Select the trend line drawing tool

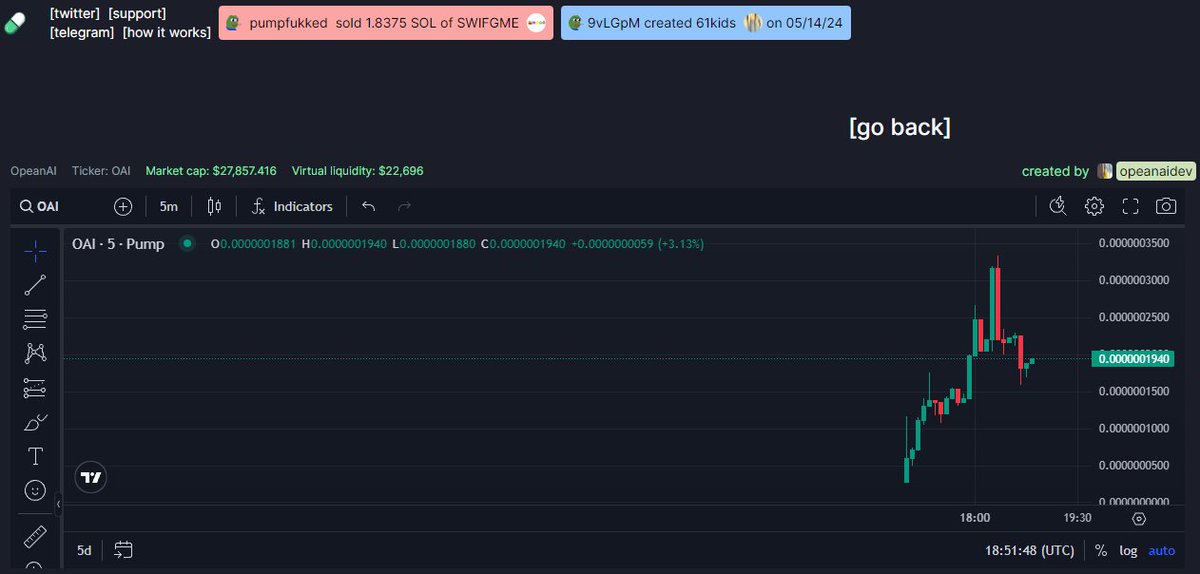click(x=35, y=285)
